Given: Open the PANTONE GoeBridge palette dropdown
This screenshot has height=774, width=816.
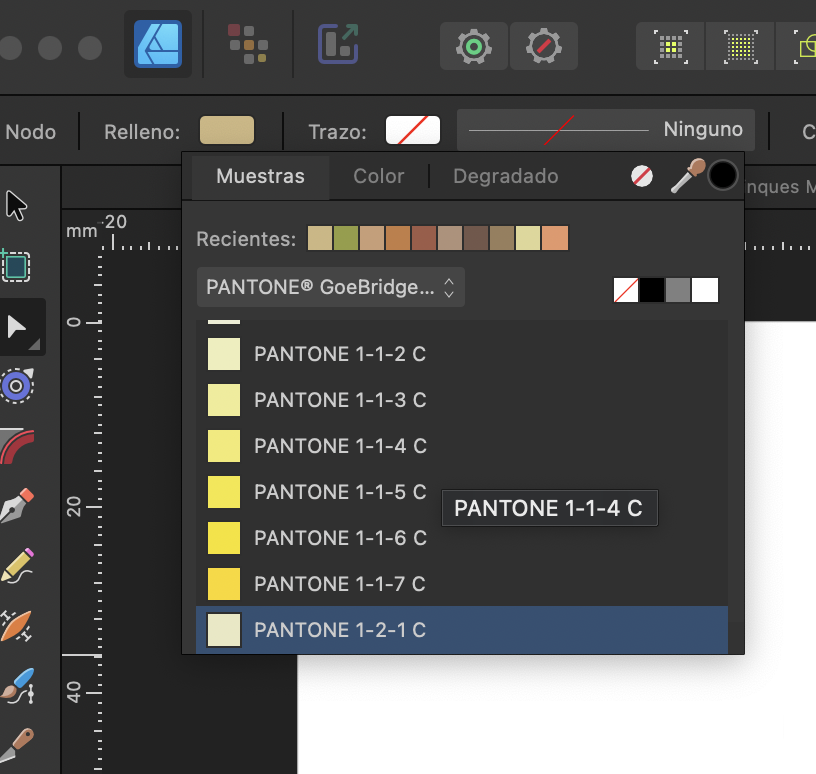Looking at the screenshot, I should pyautogui.click(x=330, y=287).
